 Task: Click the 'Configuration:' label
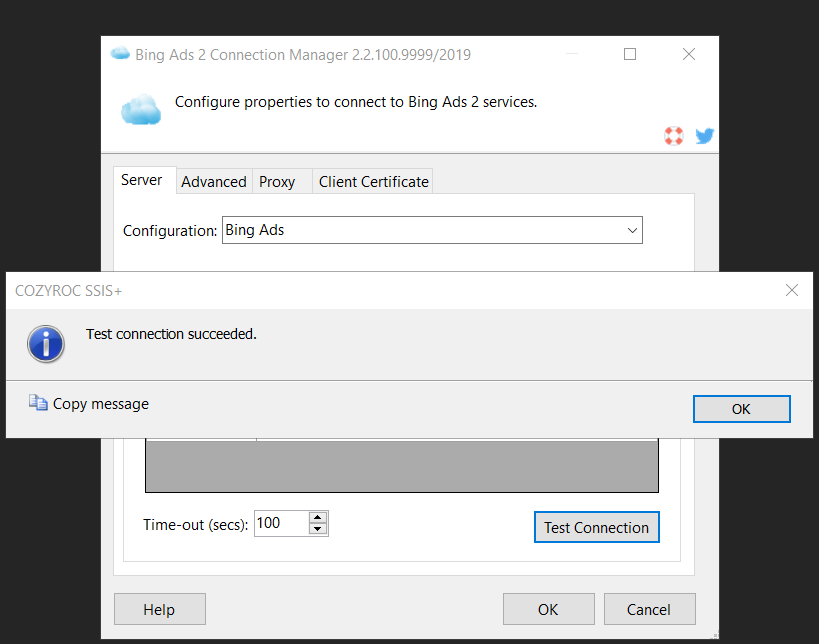tap(170, 231)
